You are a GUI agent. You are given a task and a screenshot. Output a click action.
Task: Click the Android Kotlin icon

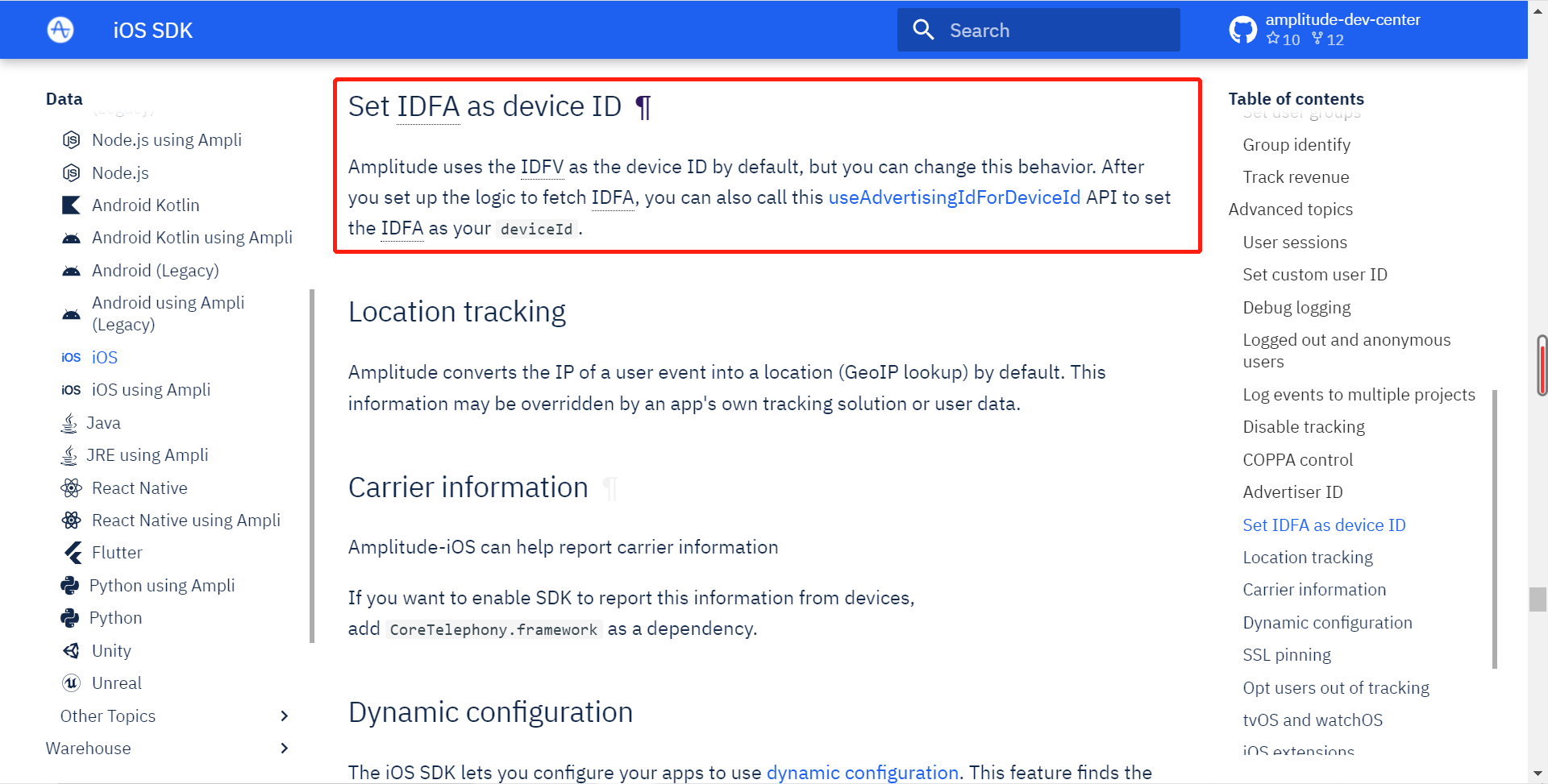(71, 205)
